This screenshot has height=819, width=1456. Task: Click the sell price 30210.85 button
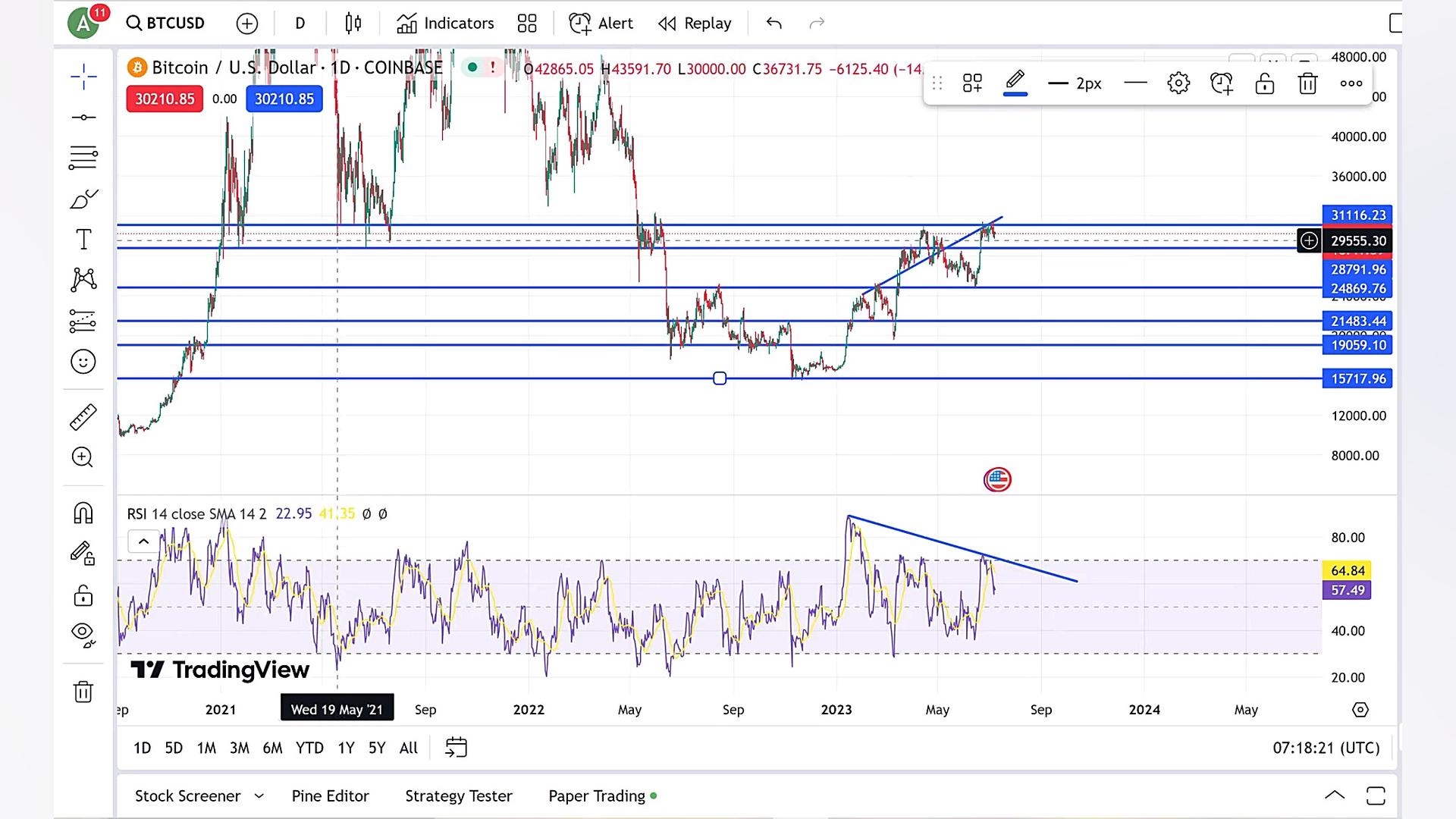pyautogui.click(x=165, y=99)
